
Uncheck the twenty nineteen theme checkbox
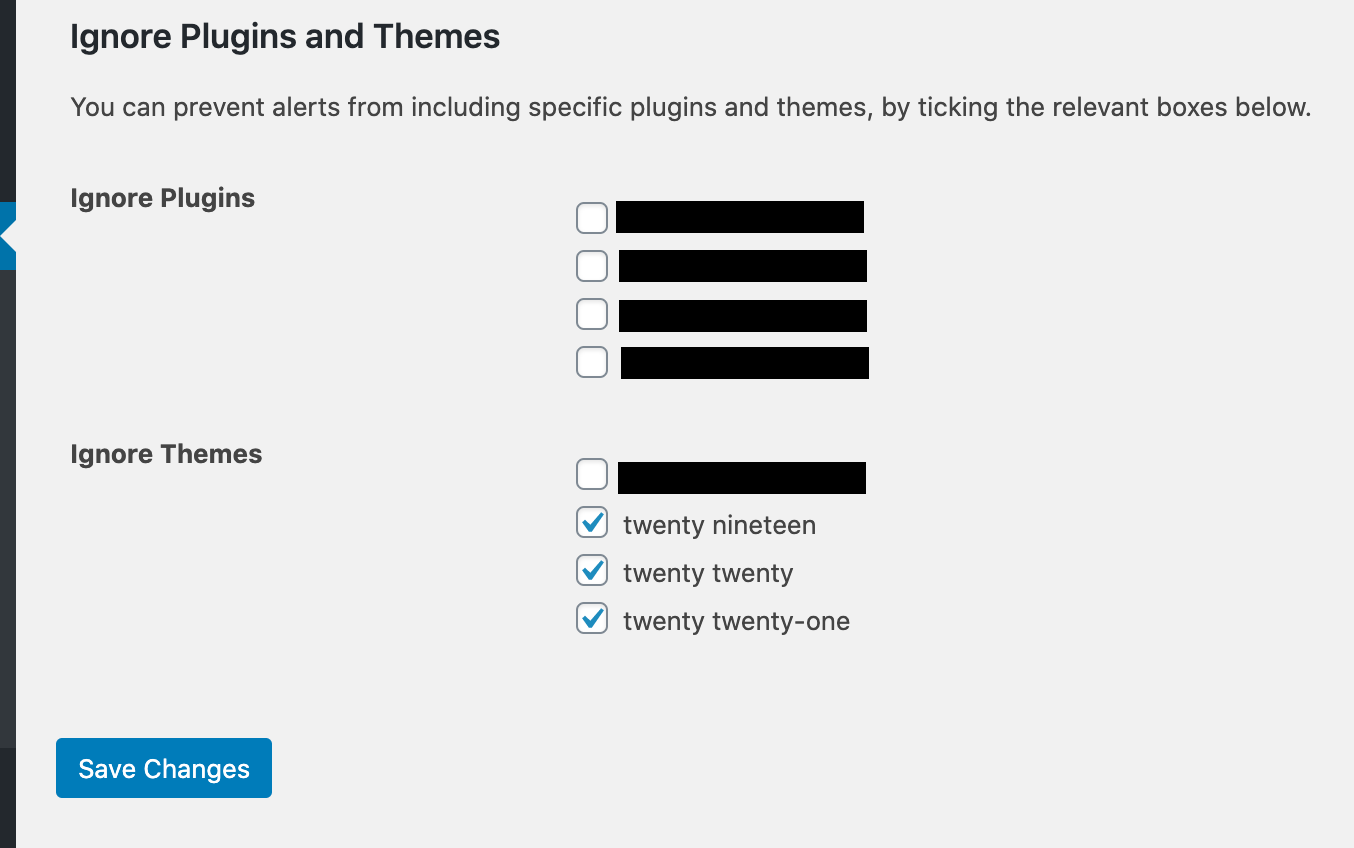(x=592, y=522)
